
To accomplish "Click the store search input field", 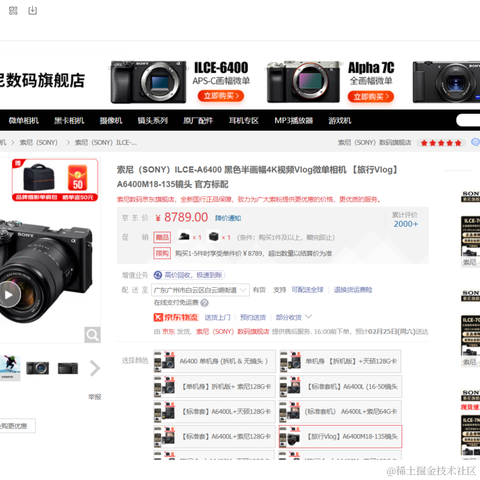I will tap(468, 120).
